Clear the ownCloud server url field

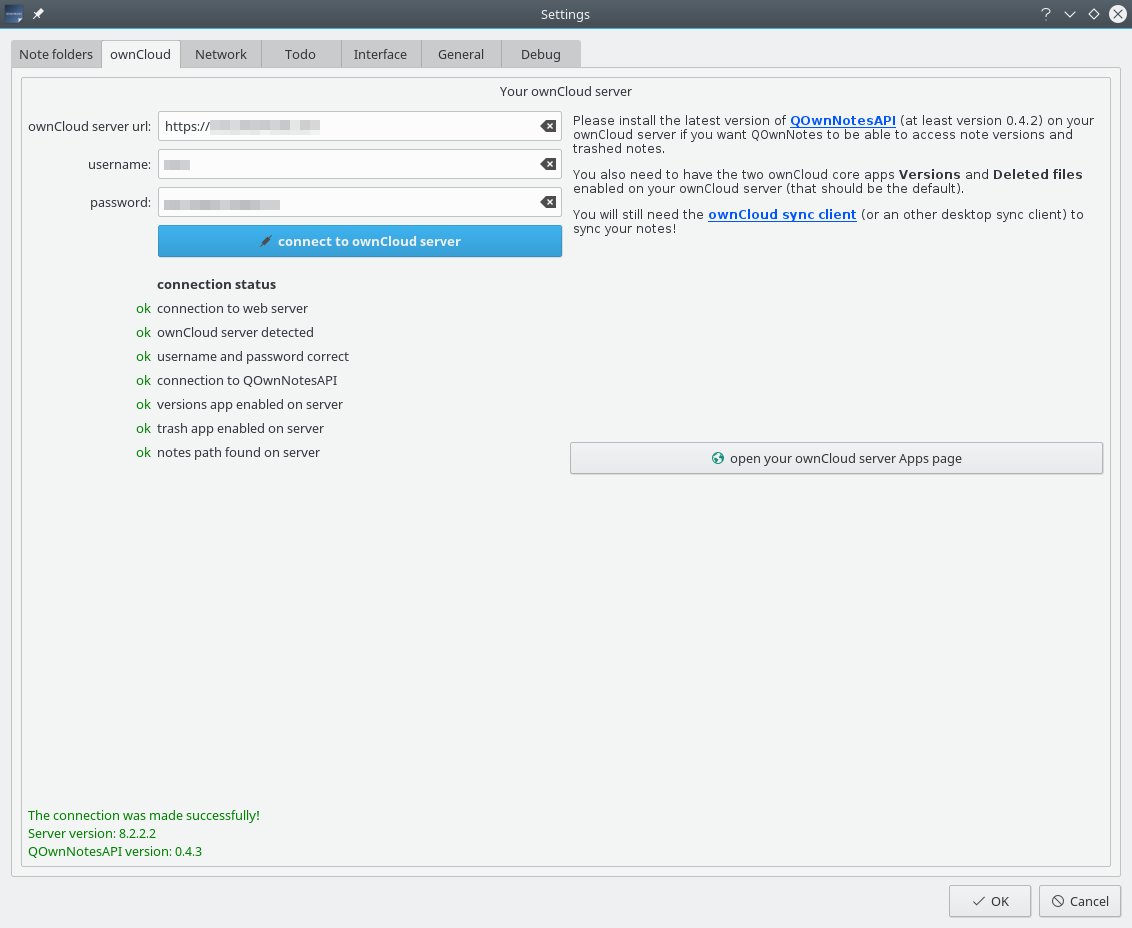(x=548, y=126)
